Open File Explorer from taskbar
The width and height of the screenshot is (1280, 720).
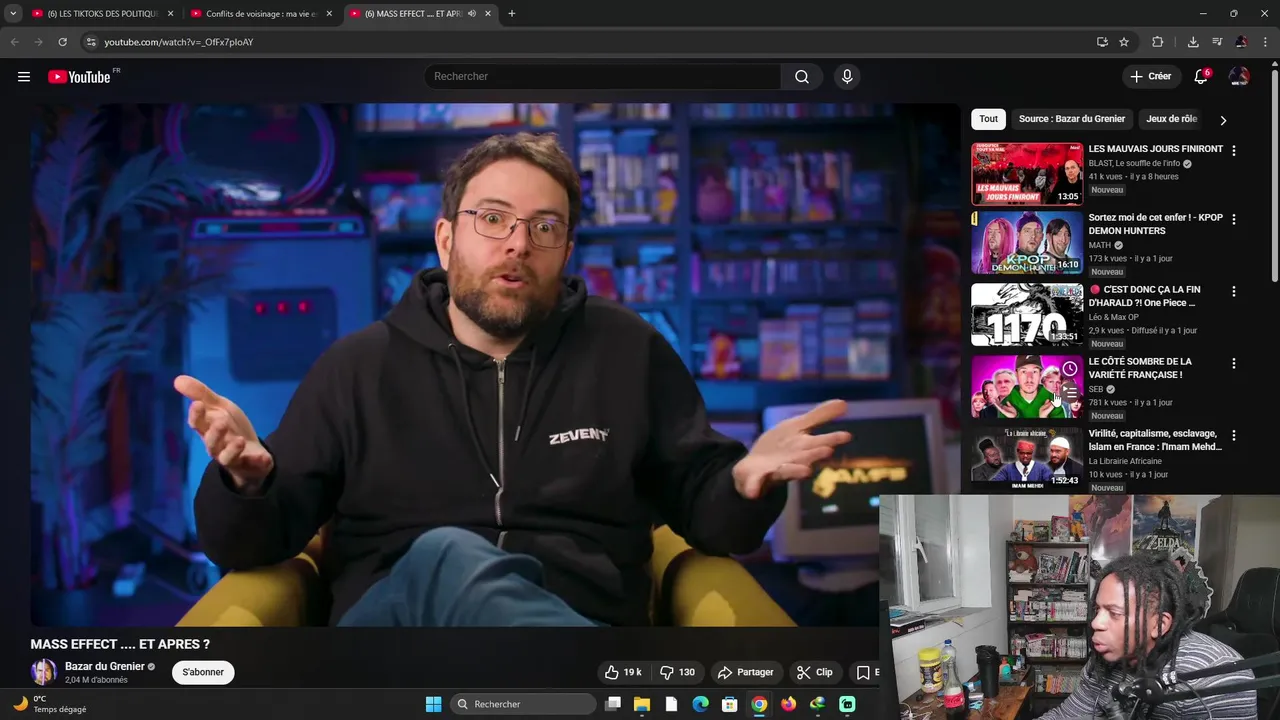coord(642,704)
